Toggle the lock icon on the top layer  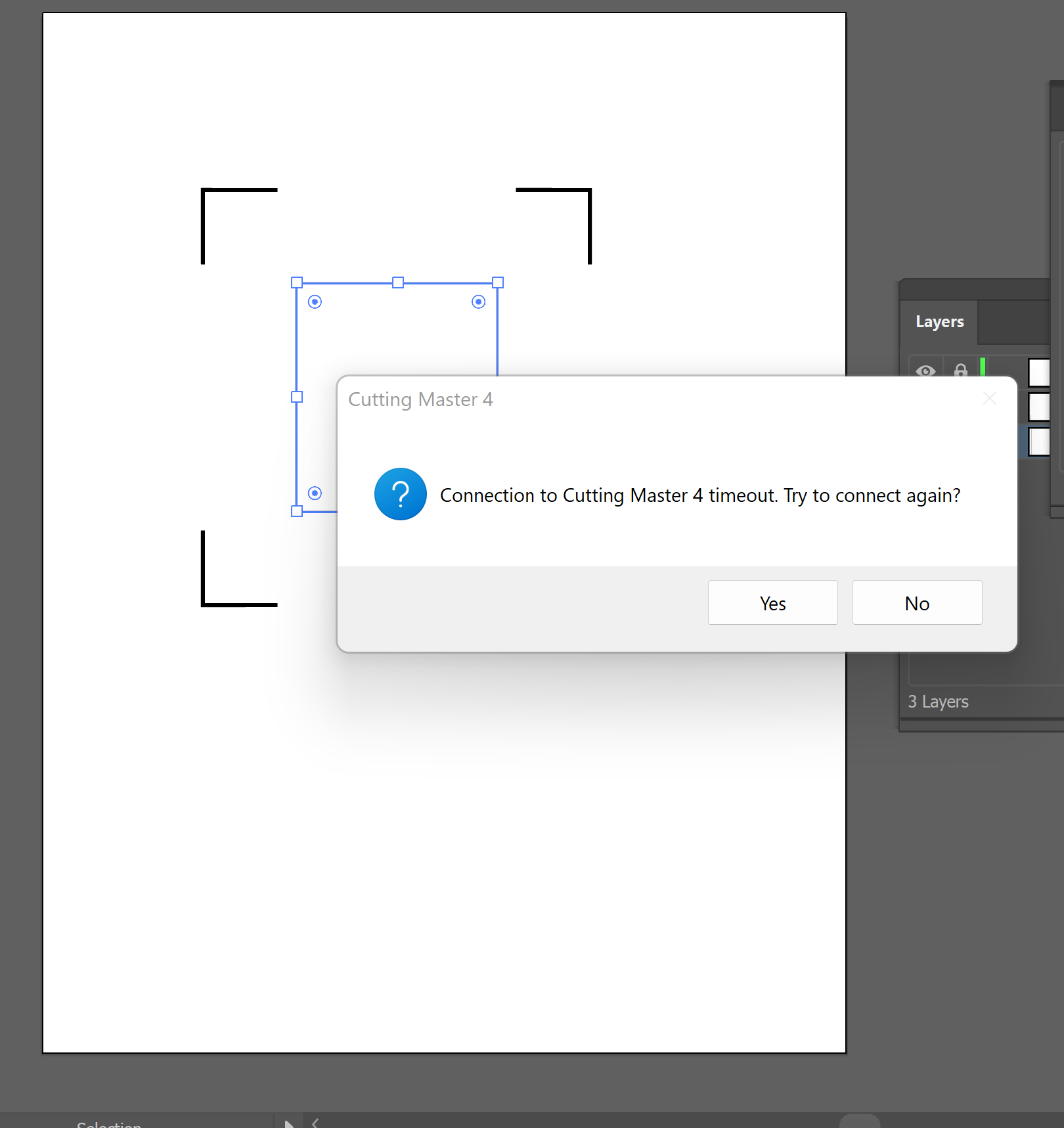pos(960,371)
